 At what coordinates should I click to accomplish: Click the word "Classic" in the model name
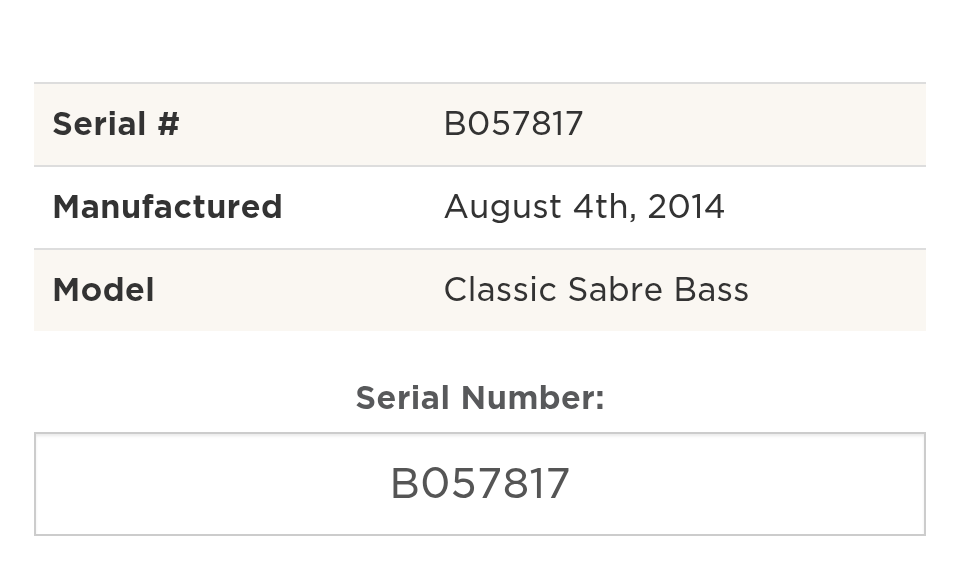pos(500,290)
